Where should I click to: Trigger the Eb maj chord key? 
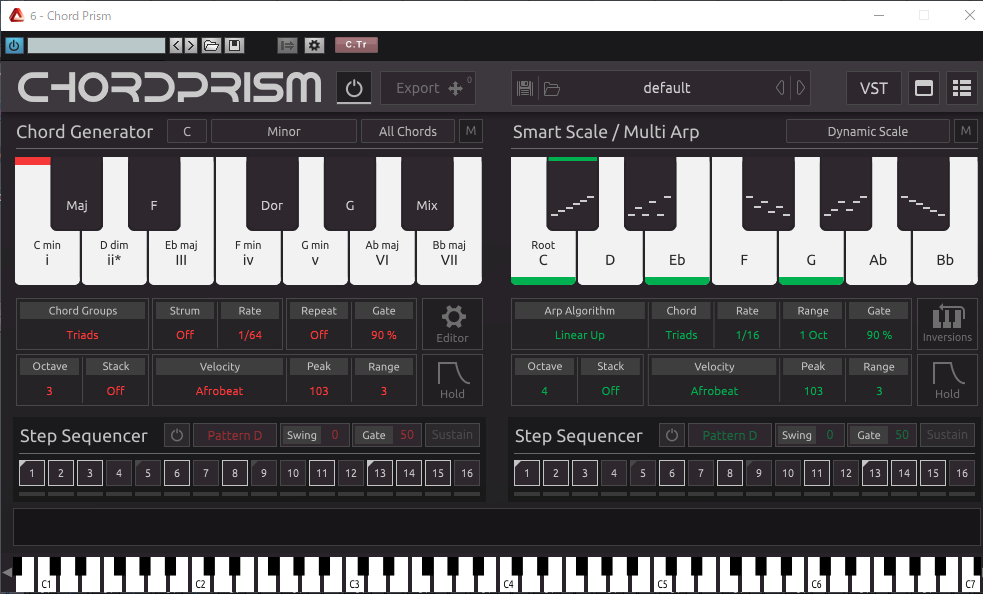click(181, 257)
